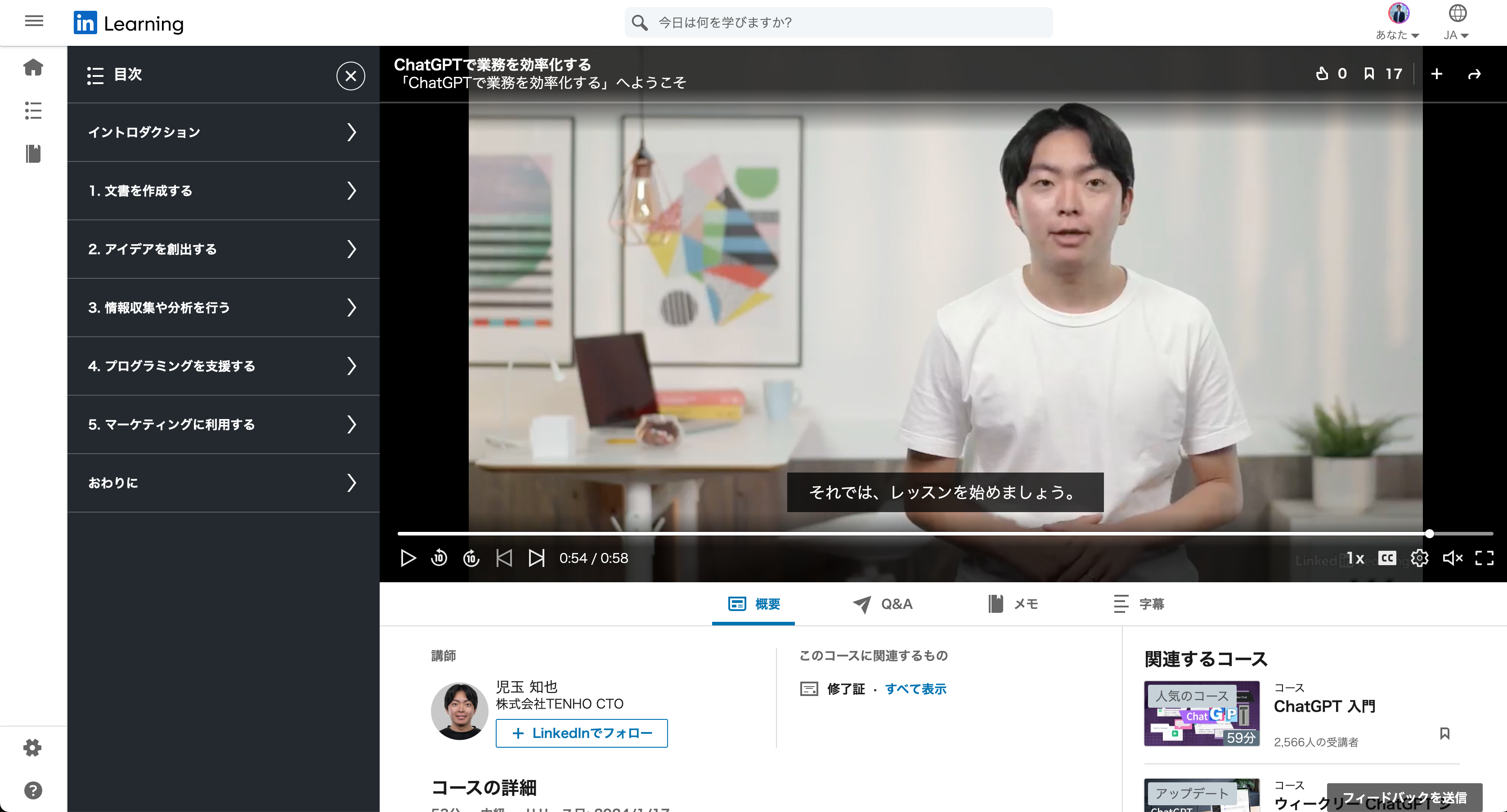Screen dimensions: 1507x812
Task: Enter fullscreen video mode
Action: click(x=1484, y=558)
